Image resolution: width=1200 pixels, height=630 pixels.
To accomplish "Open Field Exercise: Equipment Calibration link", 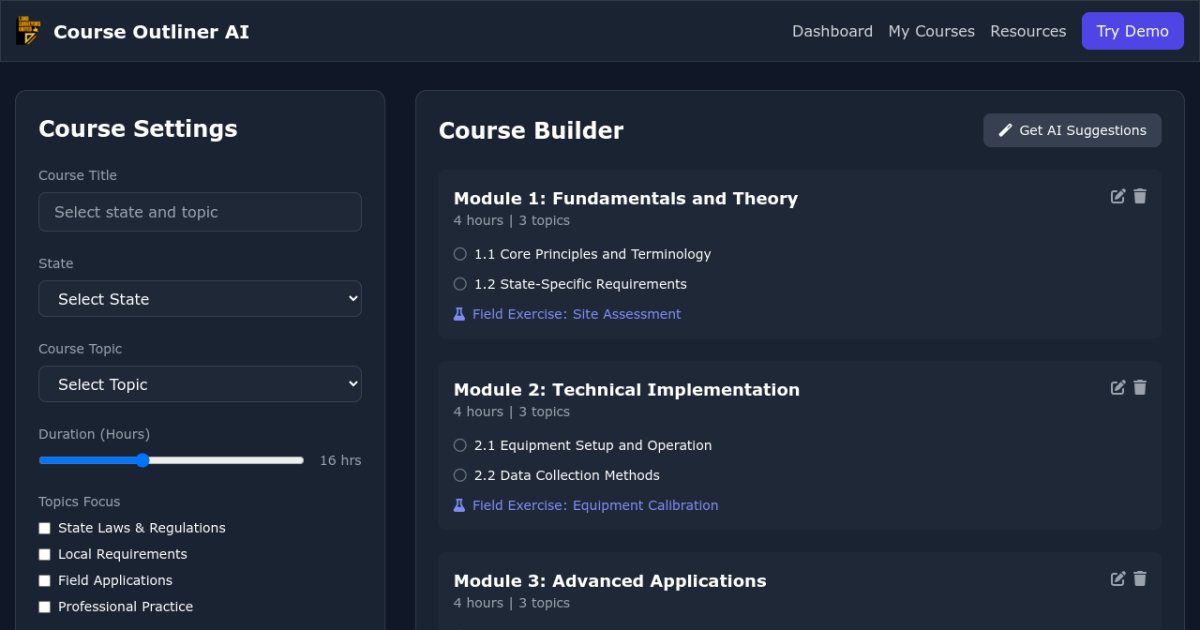I will pyautogui.click(x=596, y=505).
